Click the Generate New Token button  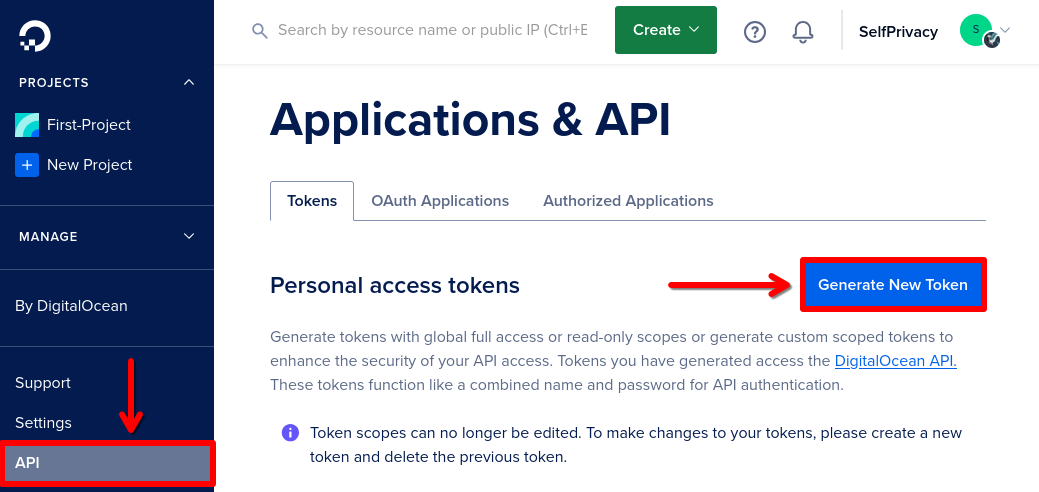tap(893, 285)
